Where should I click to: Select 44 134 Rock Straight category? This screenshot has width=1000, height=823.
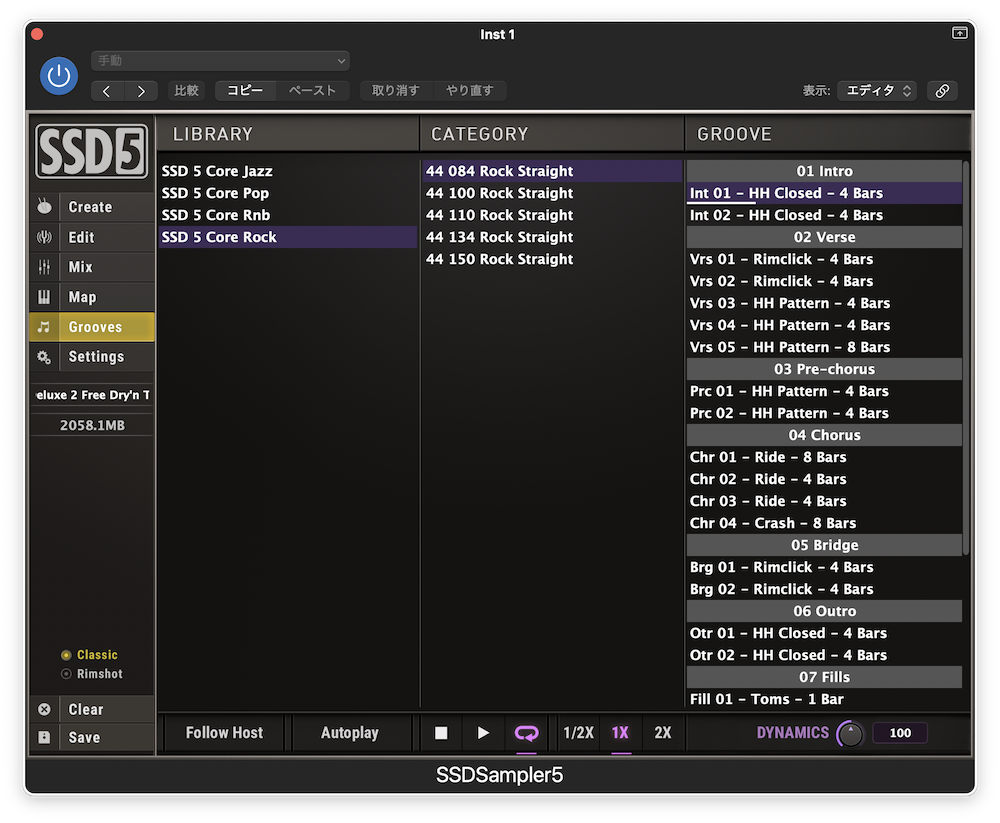tap(552, 237)
